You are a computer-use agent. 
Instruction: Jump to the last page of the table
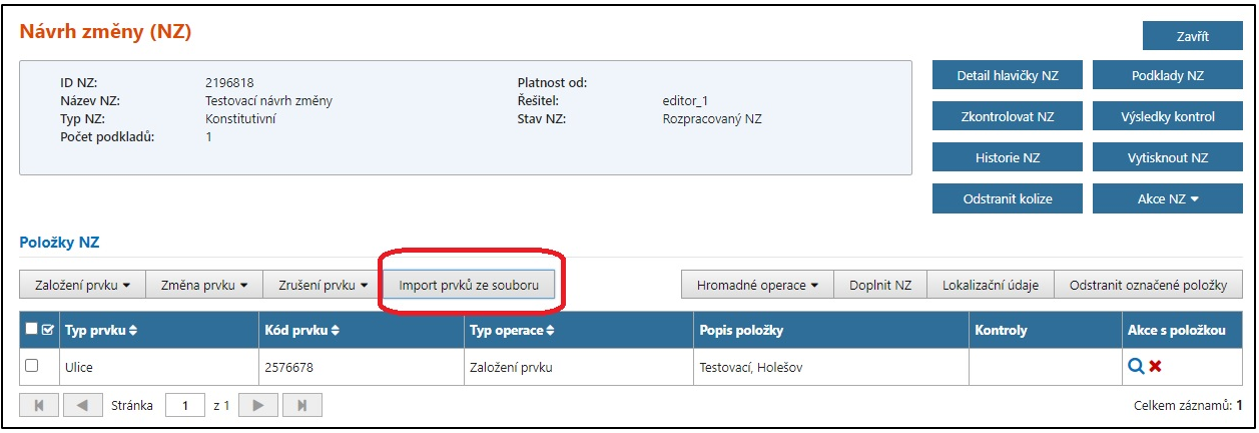tap(301, 406)
